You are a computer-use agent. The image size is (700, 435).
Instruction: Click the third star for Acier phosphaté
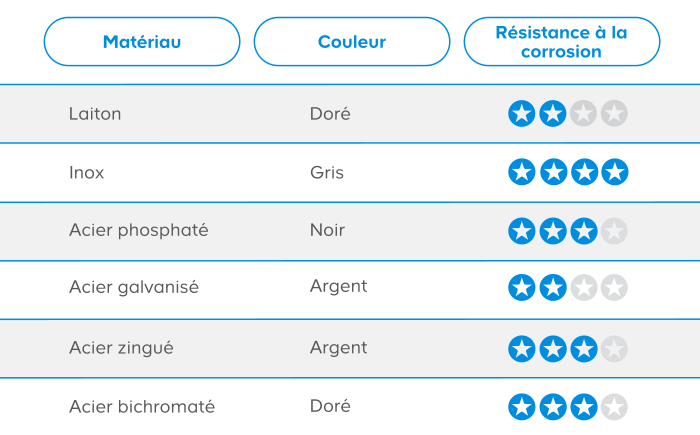pos(583,231)
